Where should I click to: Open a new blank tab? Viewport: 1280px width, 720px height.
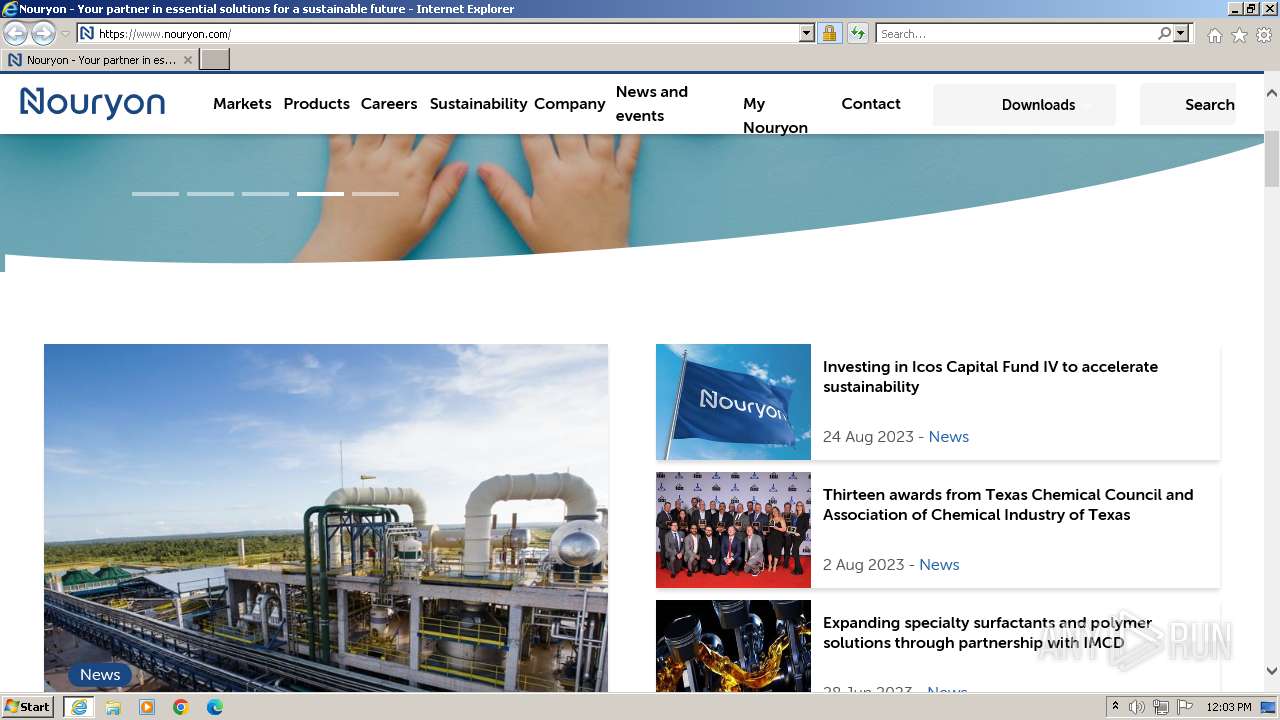(x=215, y=60)
